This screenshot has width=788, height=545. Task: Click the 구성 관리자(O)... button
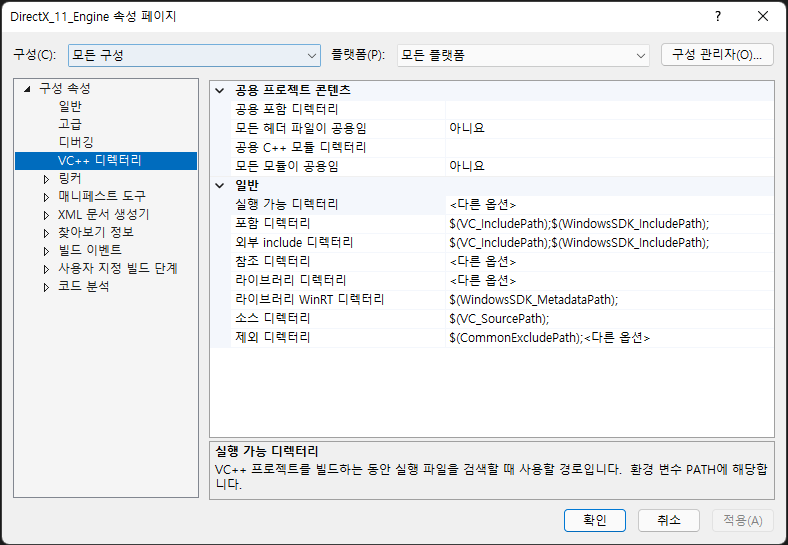tap(717, 55)
